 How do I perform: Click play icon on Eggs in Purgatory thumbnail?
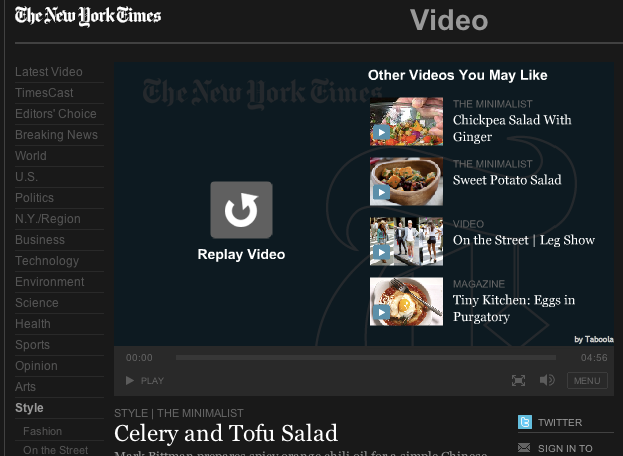point(381,312)
